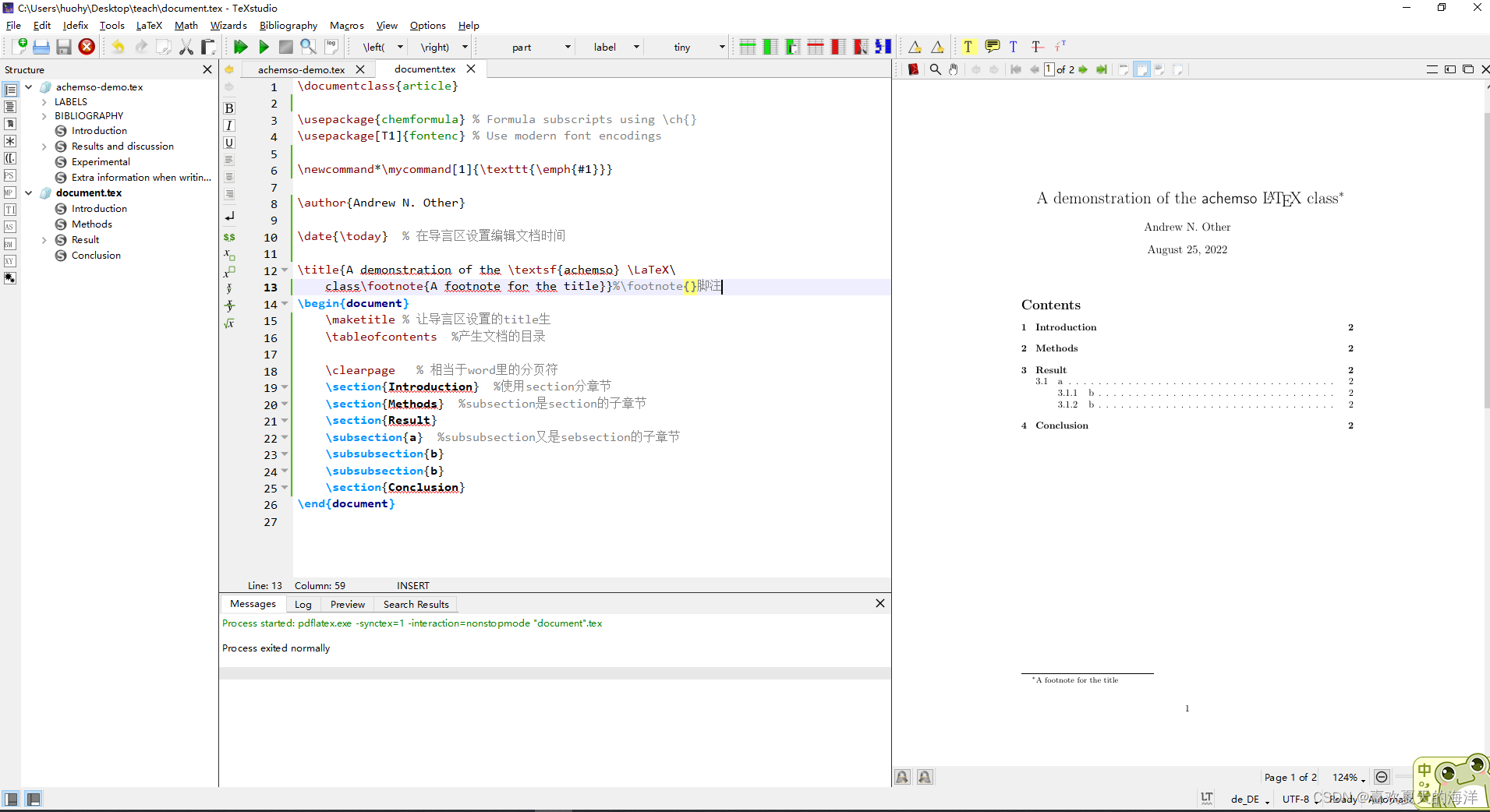Click the zoom magnifier in the PDF toolbar

[x=935, y=69]
